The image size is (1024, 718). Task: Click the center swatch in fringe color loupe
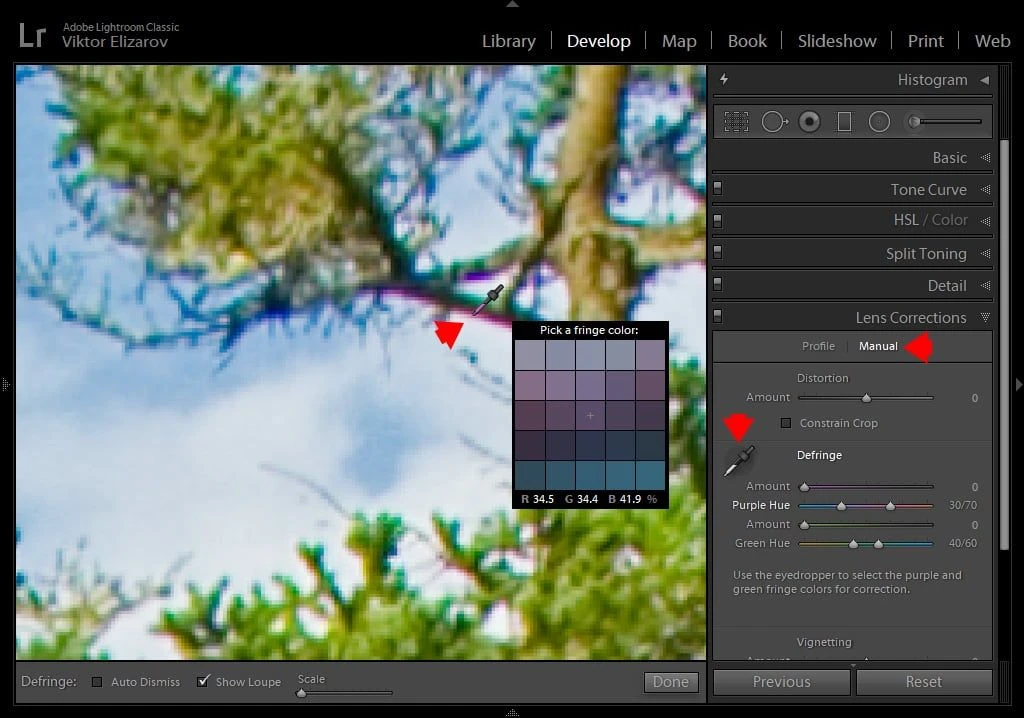pos(590,415)
